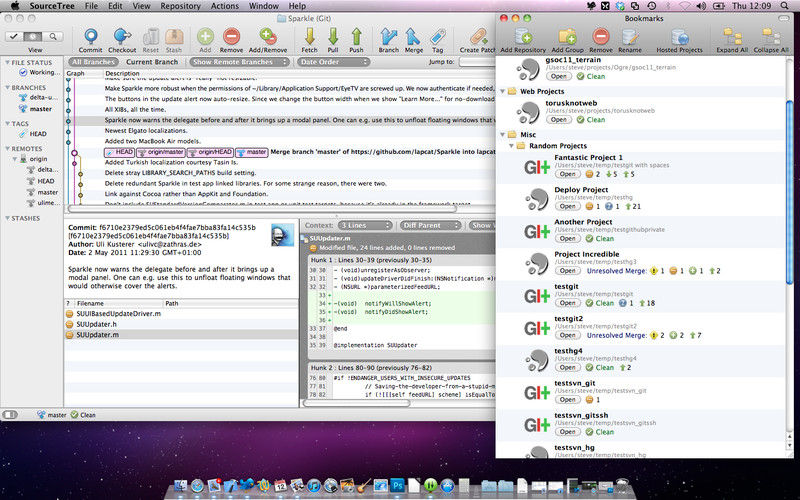Open the Edit menu
Screen dimensions: 800x500
tap(115, 6)
